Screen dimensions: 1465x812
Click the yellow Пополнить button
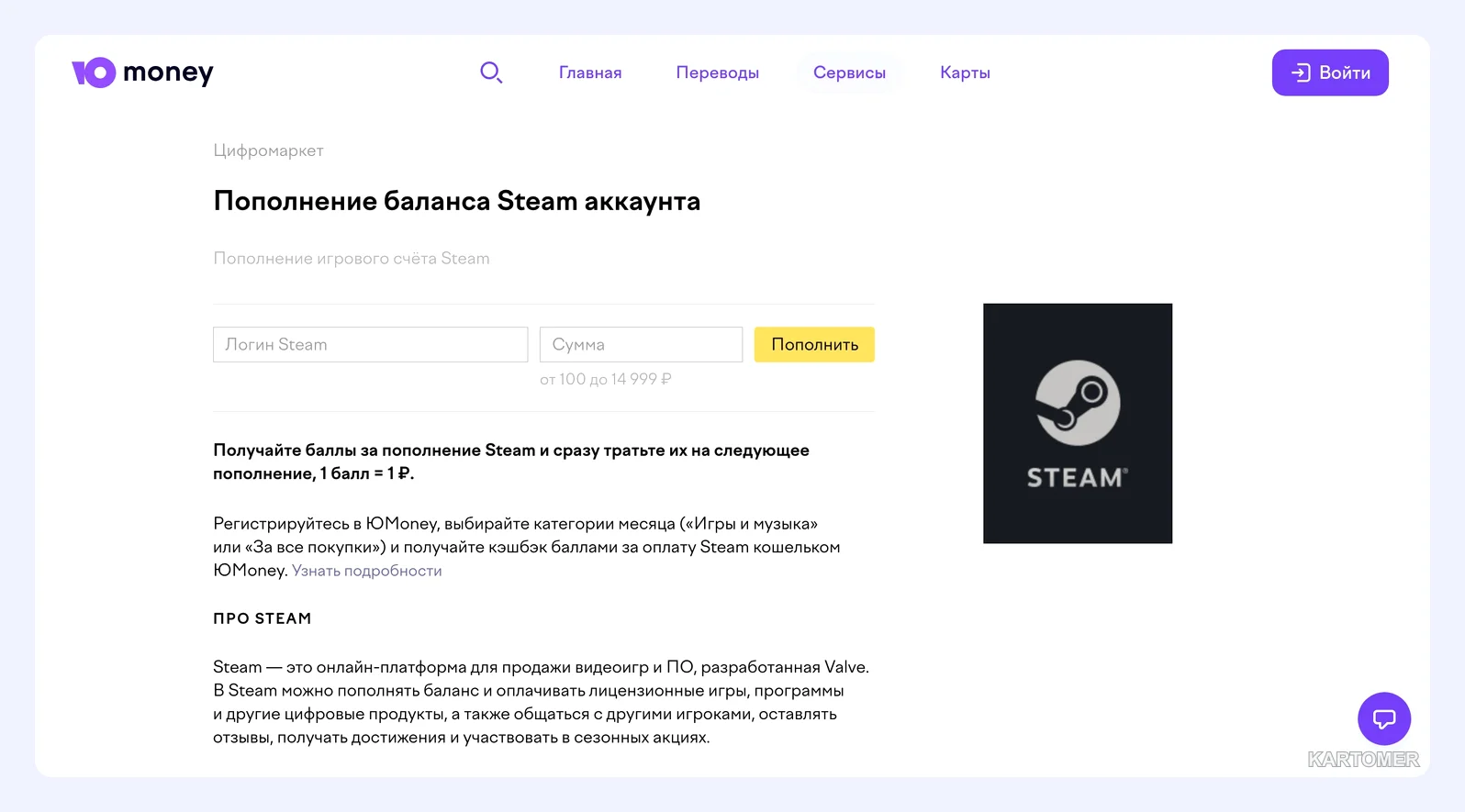point(814,344)
